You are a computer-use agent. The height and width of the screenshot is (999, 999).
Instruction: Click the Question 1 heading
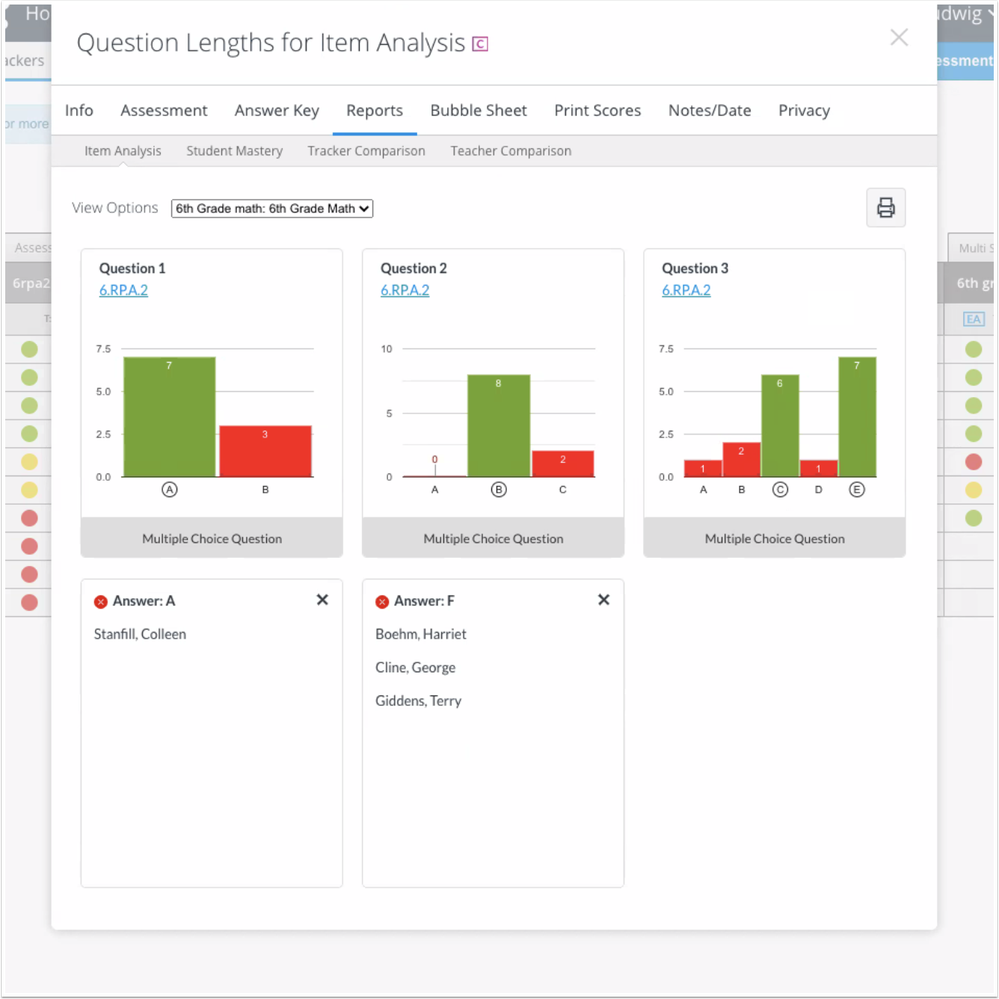coord(133,268)
